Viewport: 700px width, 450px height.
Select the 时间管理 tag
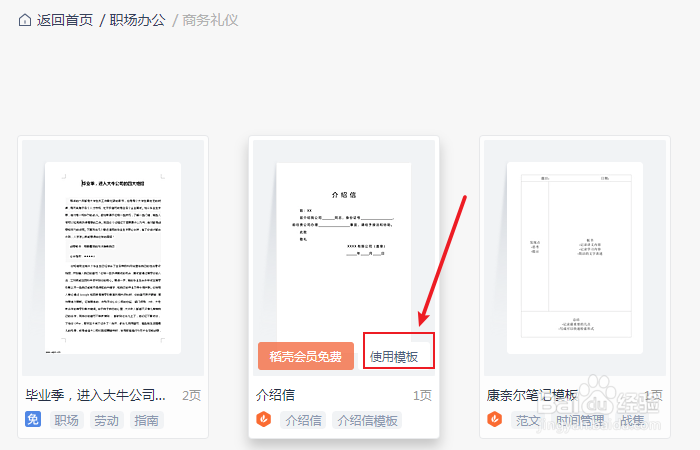(580, 420)
